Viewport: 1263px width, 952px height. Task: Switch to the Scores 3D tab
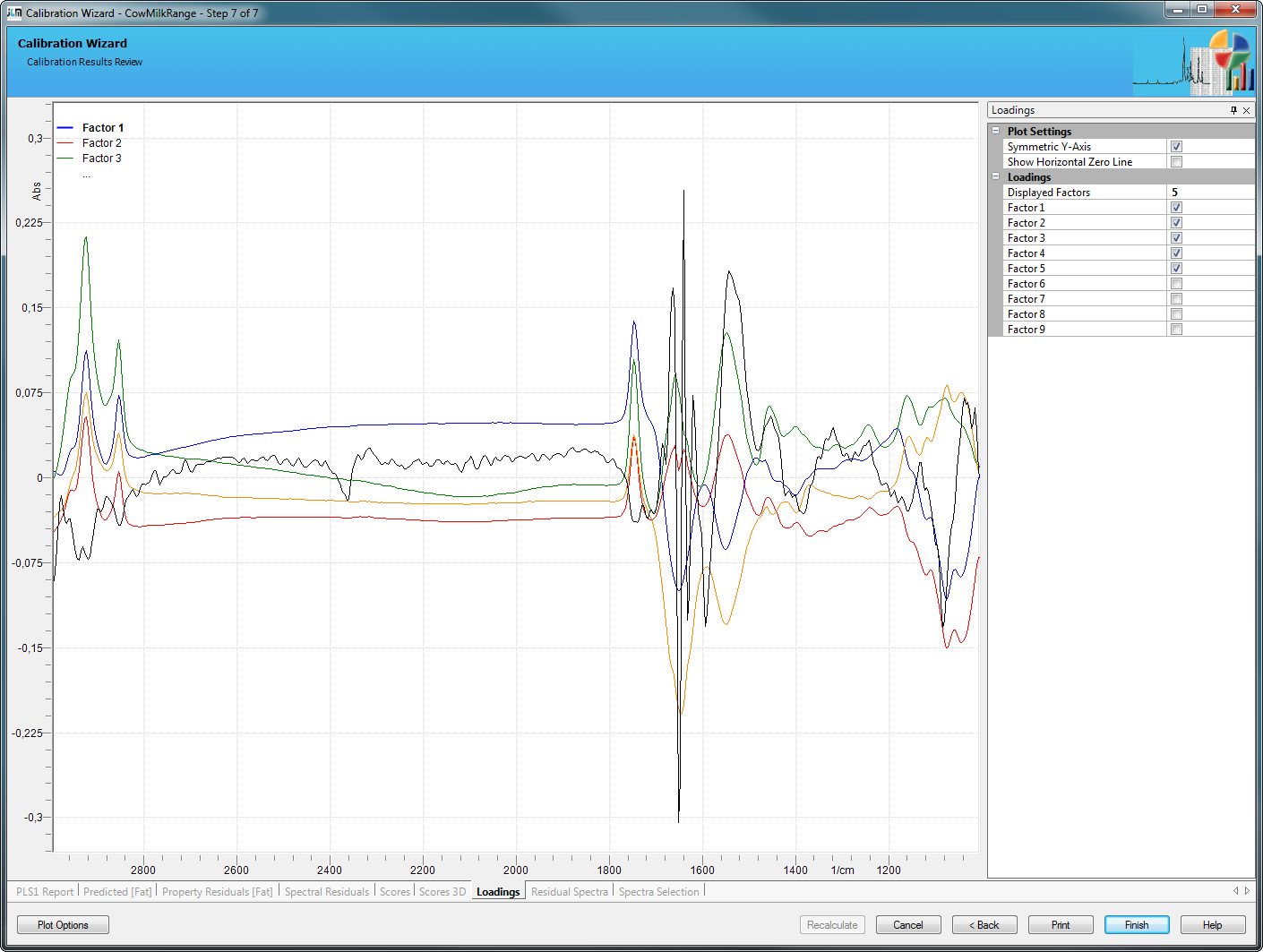(442, 892)
